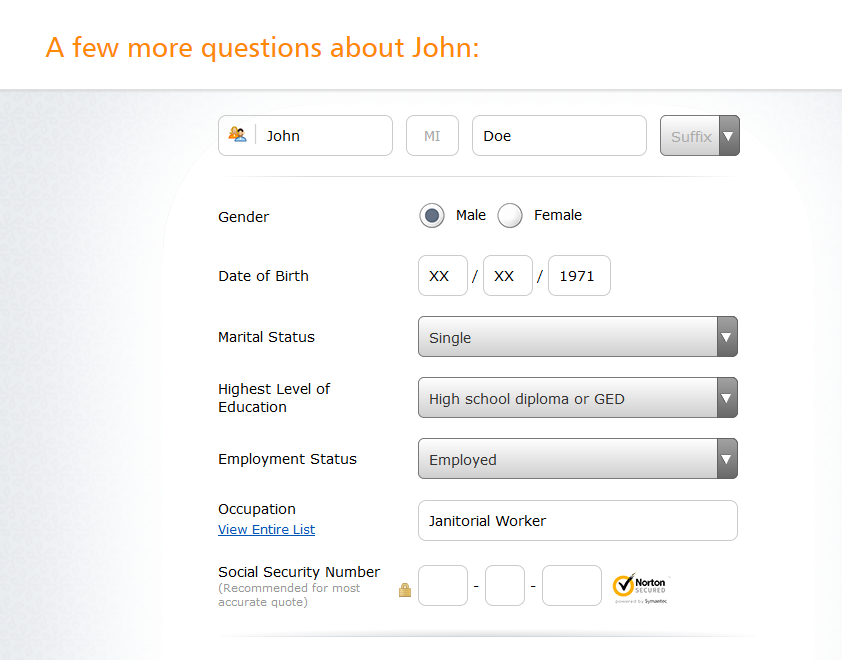This screenshot has width=842, height=660.
Task: Click the Suffix dropdown arrow
Action: [728, 135]
